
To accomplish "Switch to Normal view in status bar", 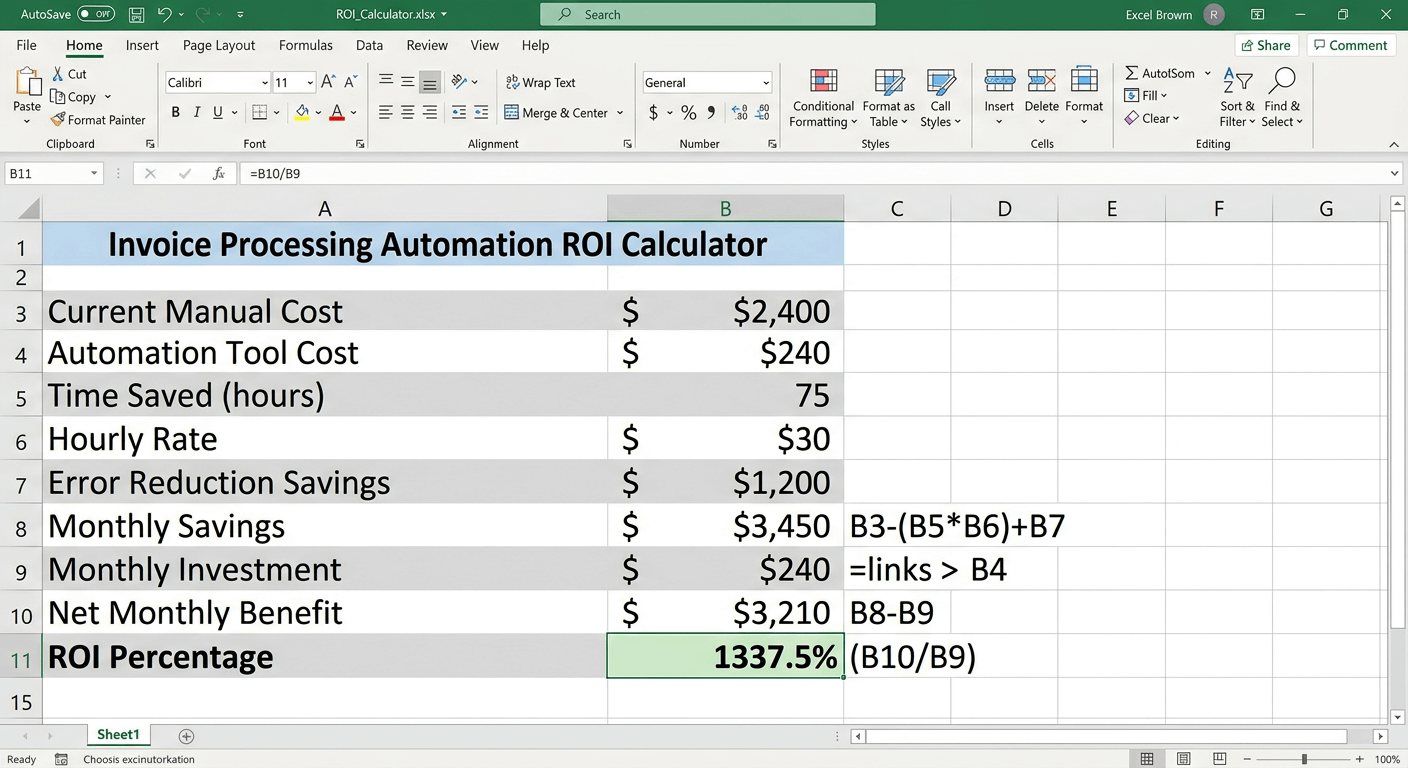I will click(x=1147, y=760).
